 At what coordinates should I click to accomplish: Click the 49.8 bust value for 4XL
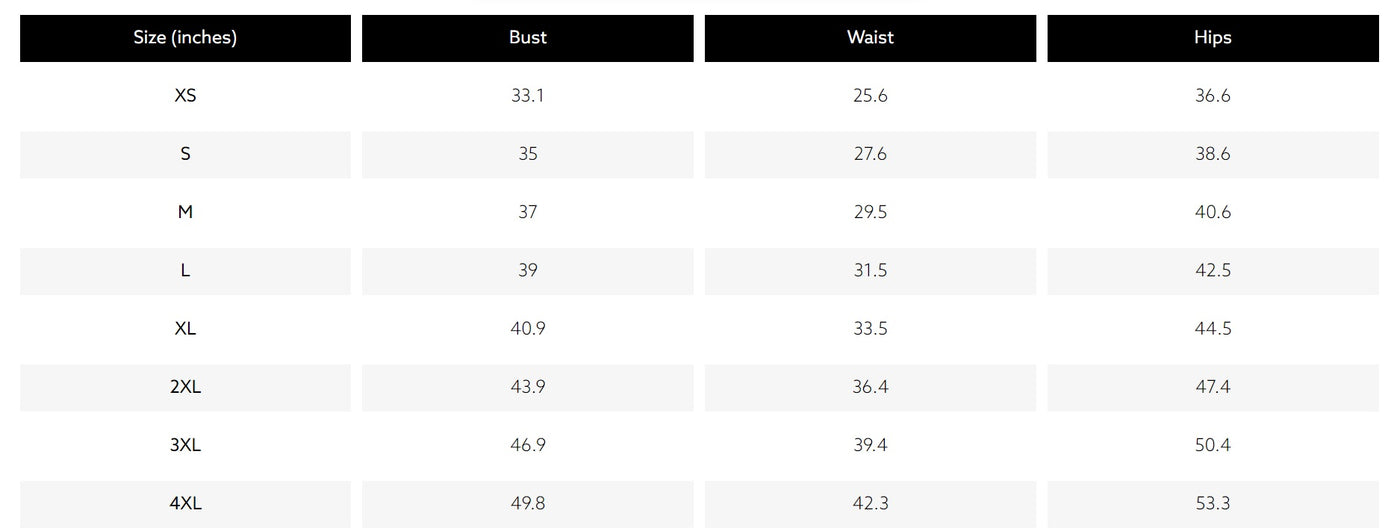528,503
